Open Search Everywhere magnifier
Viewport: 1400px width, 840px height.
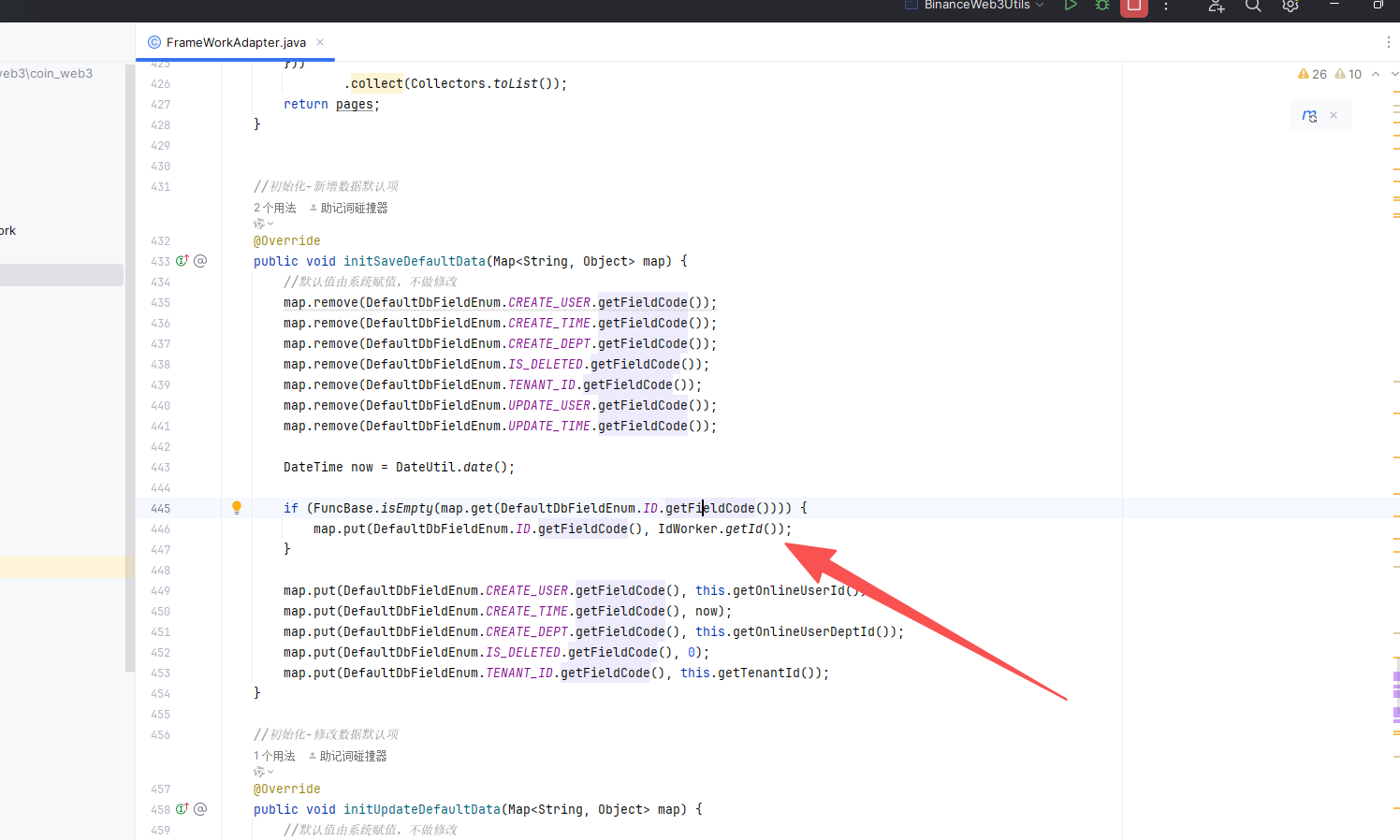1253,7
